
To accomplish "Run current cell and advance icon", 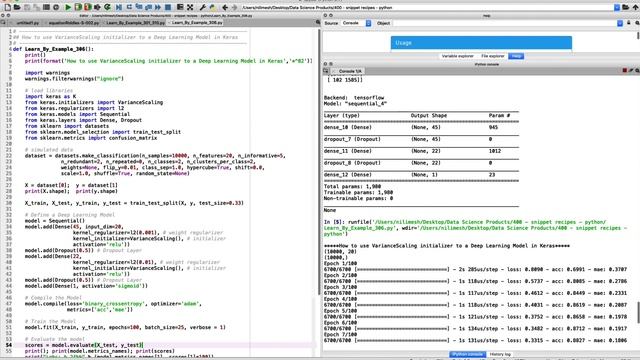I will click(x=88, y=7).
